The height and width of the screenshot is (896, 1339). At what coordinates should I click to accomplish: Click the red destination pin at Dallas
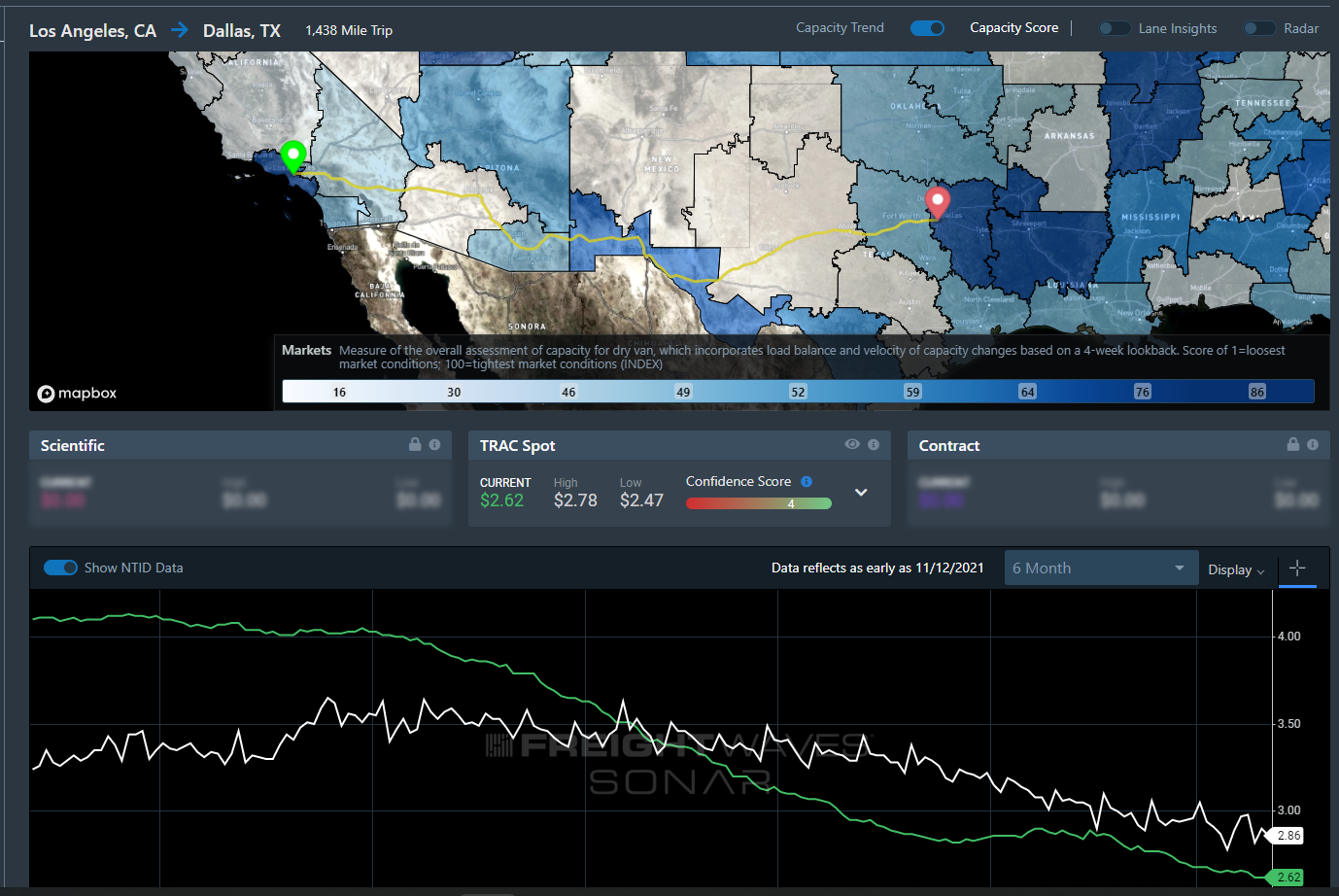click(x=937, y=202)
